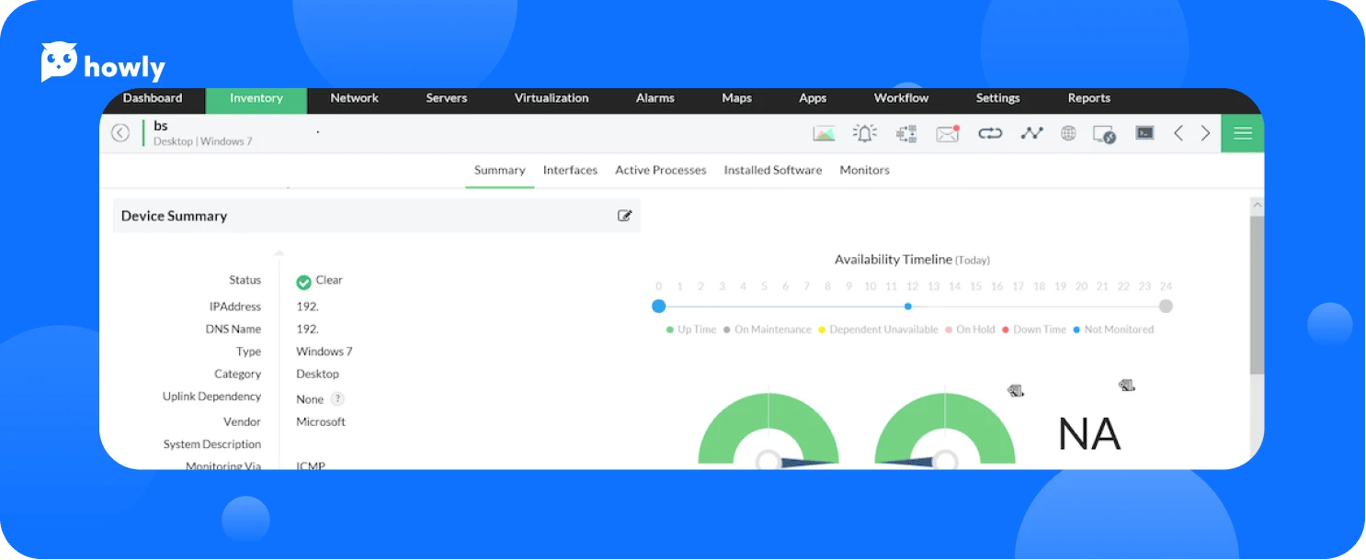Click the Uplink Dependency help question mark
This screenshot has height=560, width=1366.
point(338,398)
